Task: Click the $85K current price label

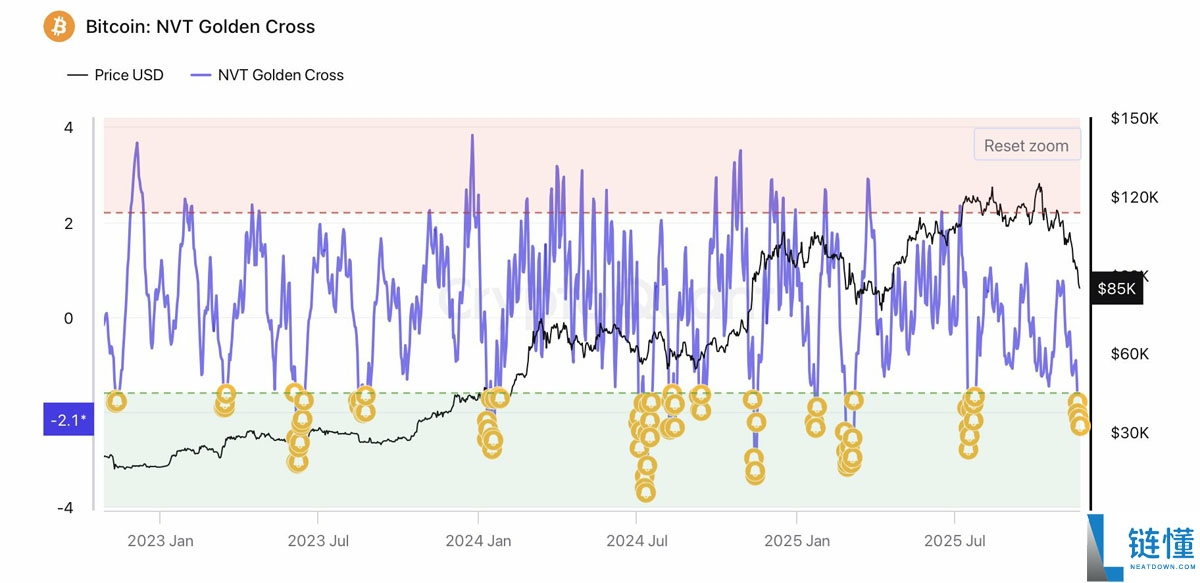Action: (x=1116, y=287)
